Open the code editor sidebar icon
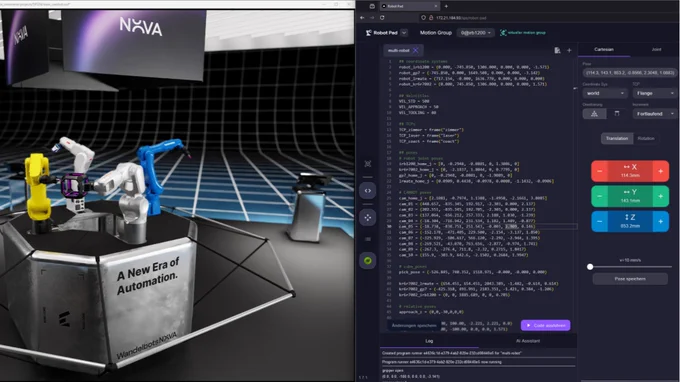 368,191
